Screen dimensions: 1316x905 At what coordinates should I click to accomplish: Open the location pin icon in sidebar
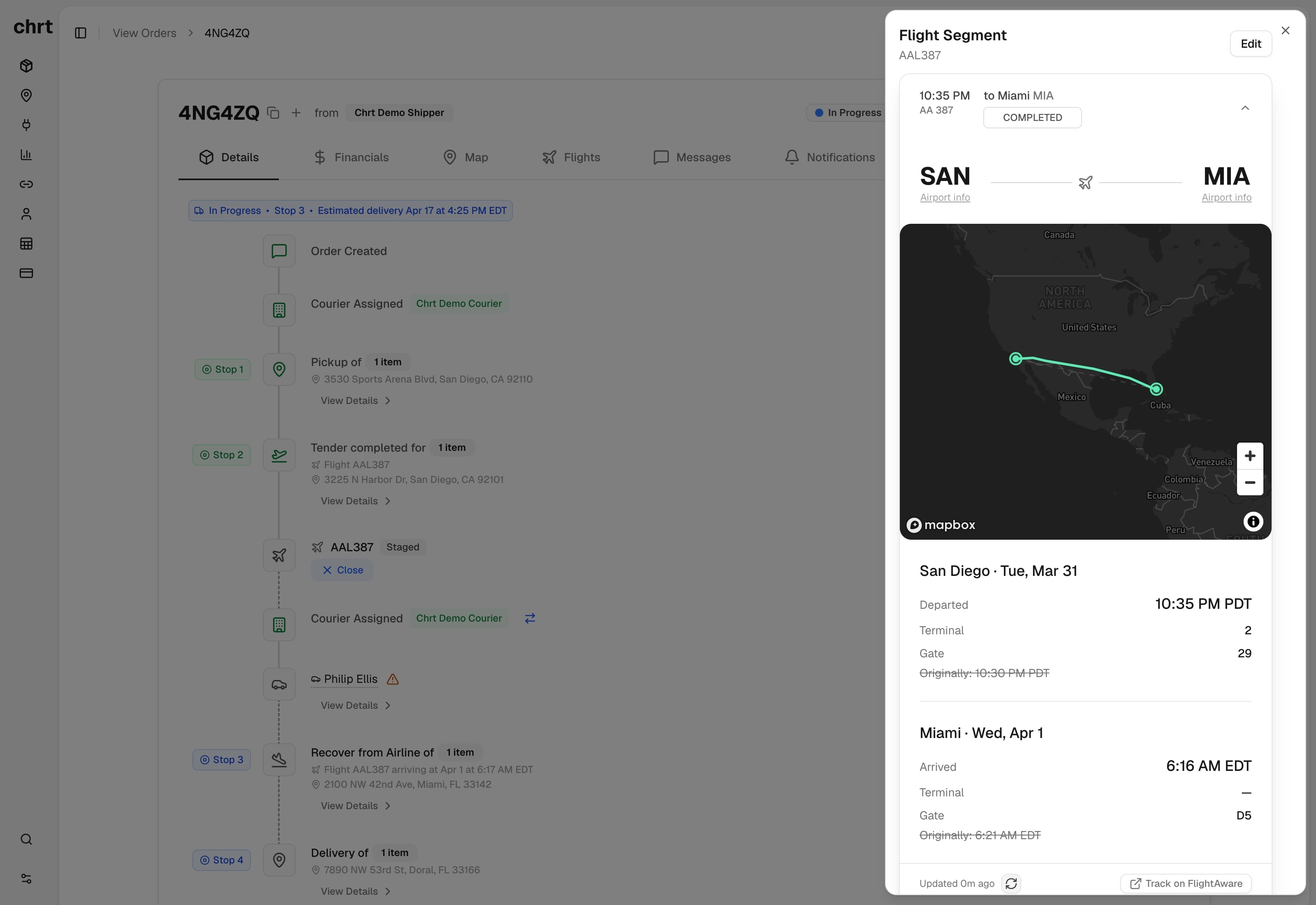pos(26,95)
